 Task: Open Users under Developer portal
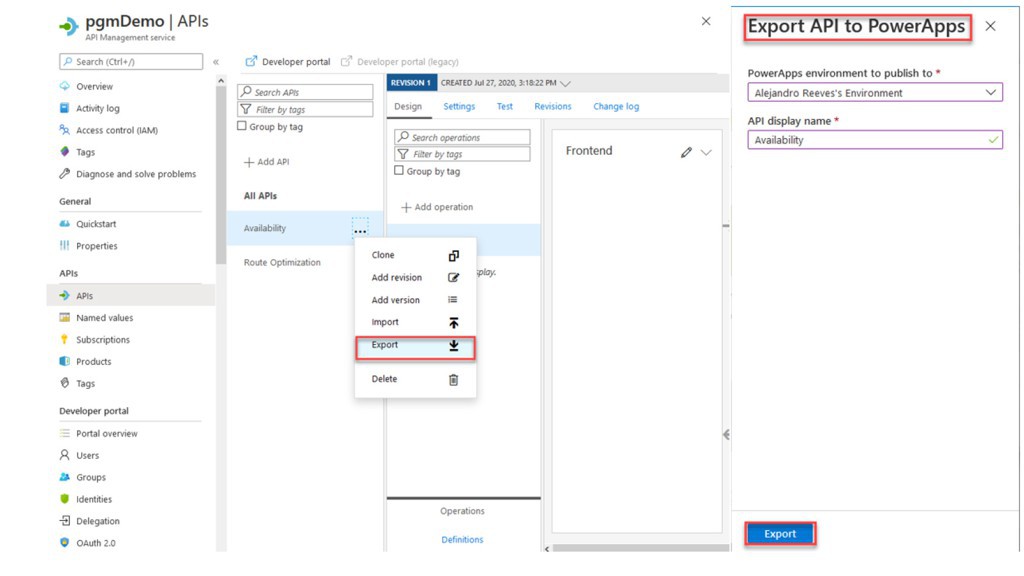pos(87,455)
